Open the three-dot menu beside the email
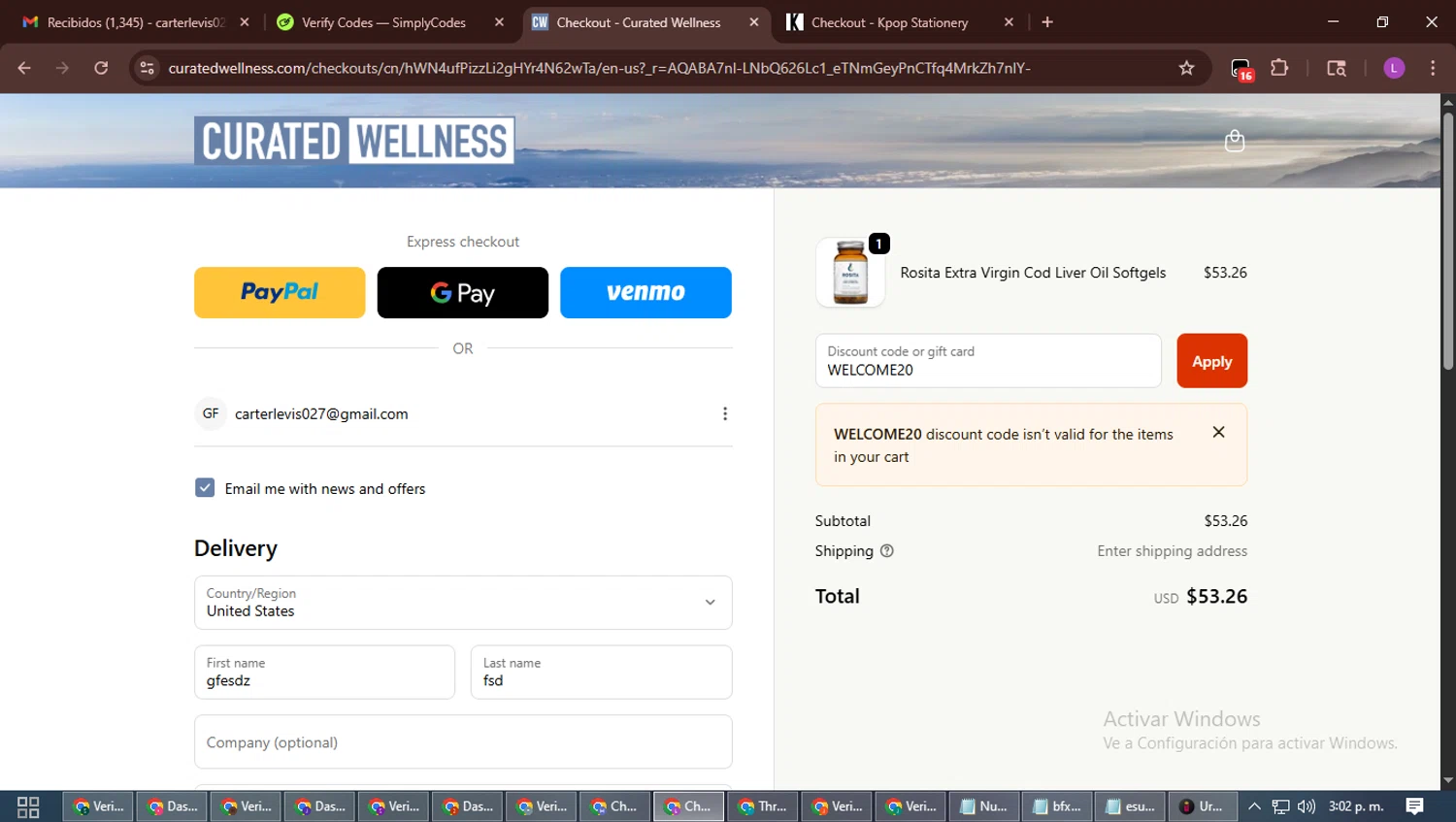1456x822 pixels. coord(724,413)
